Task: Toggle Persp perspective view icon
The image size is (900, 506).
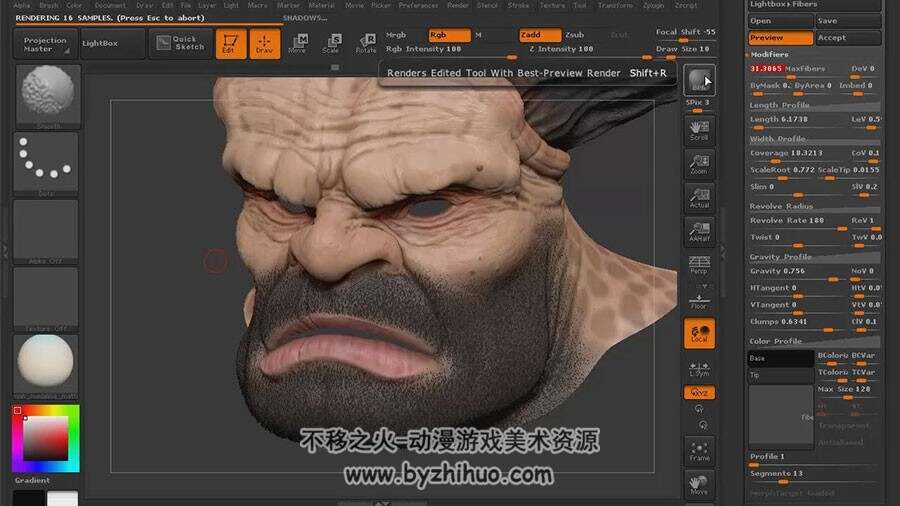Action: click(x=699, y=264)
